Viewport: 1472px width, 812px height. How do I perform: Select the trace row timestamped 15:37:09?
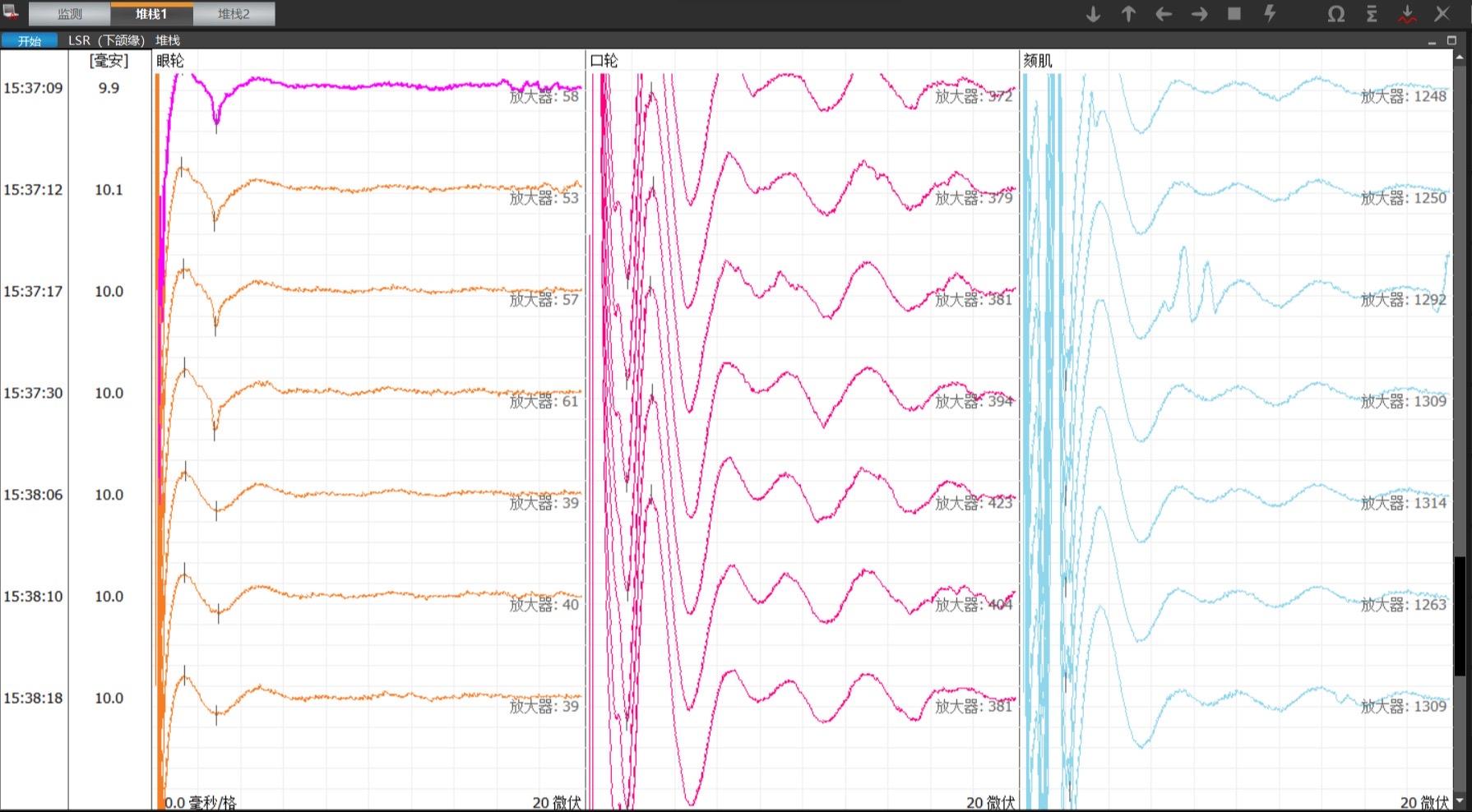click(x=33, y=88)
